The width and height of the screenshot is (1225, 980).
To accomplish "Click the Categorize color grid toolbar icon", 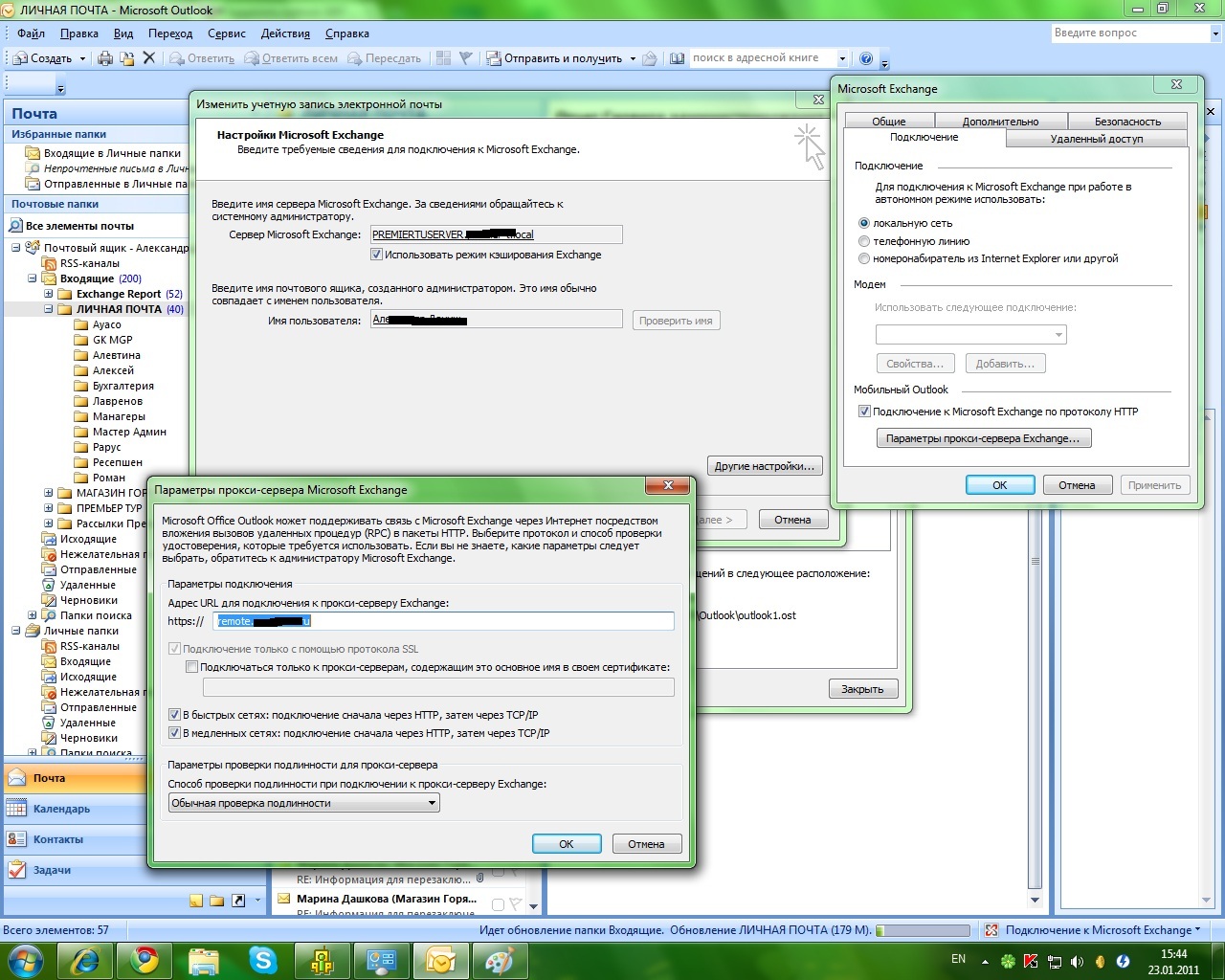I will click(x=443, y=58).
